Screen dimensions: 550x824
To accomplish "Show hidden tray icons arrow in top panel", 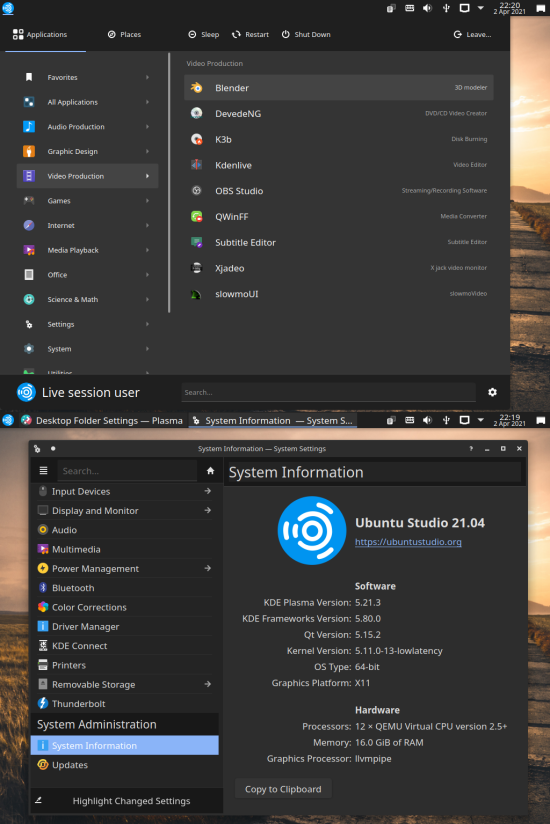I will pos(480,8).
